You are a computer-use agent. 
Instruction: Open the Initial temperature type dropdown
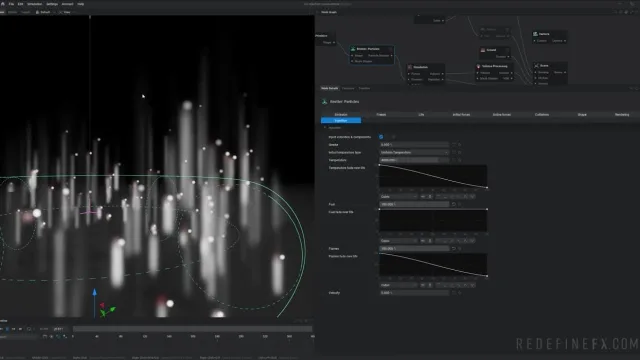click(x=414, y=152)
